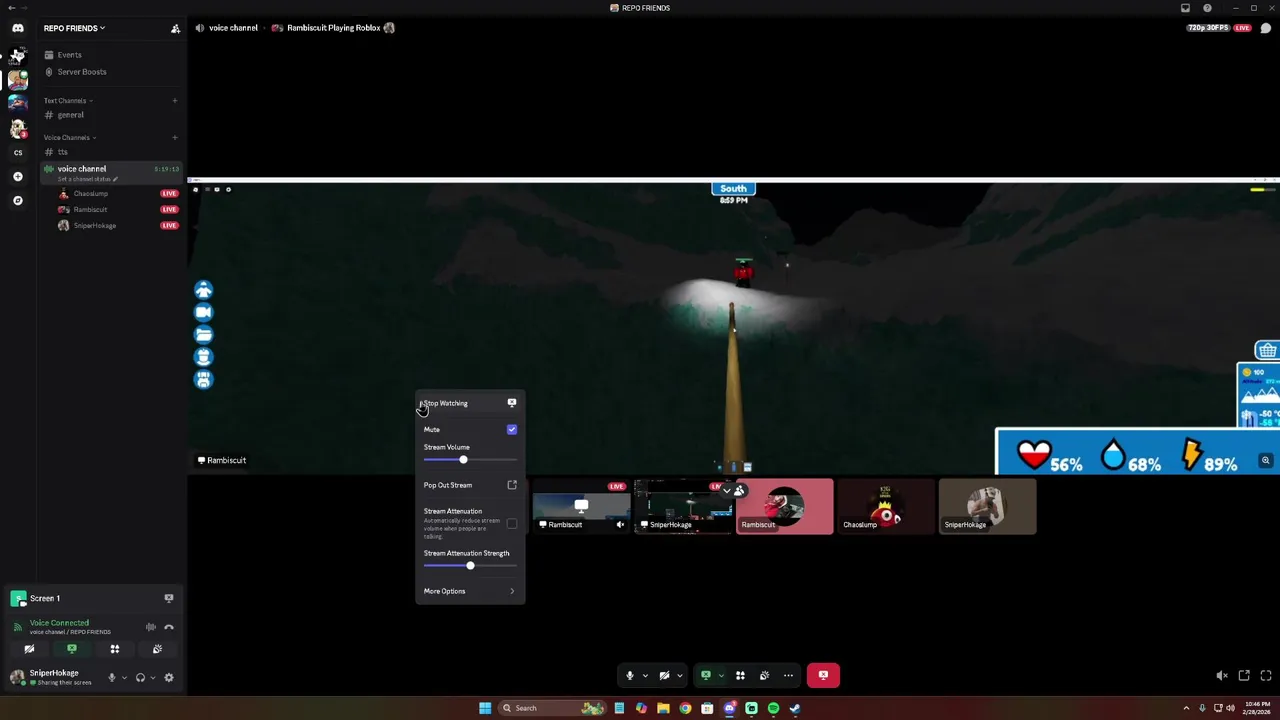Viewport: 1280px width, 720px height.
Task: Unmute stream using speaker icon bottom right
Action: coord(1222,676)
